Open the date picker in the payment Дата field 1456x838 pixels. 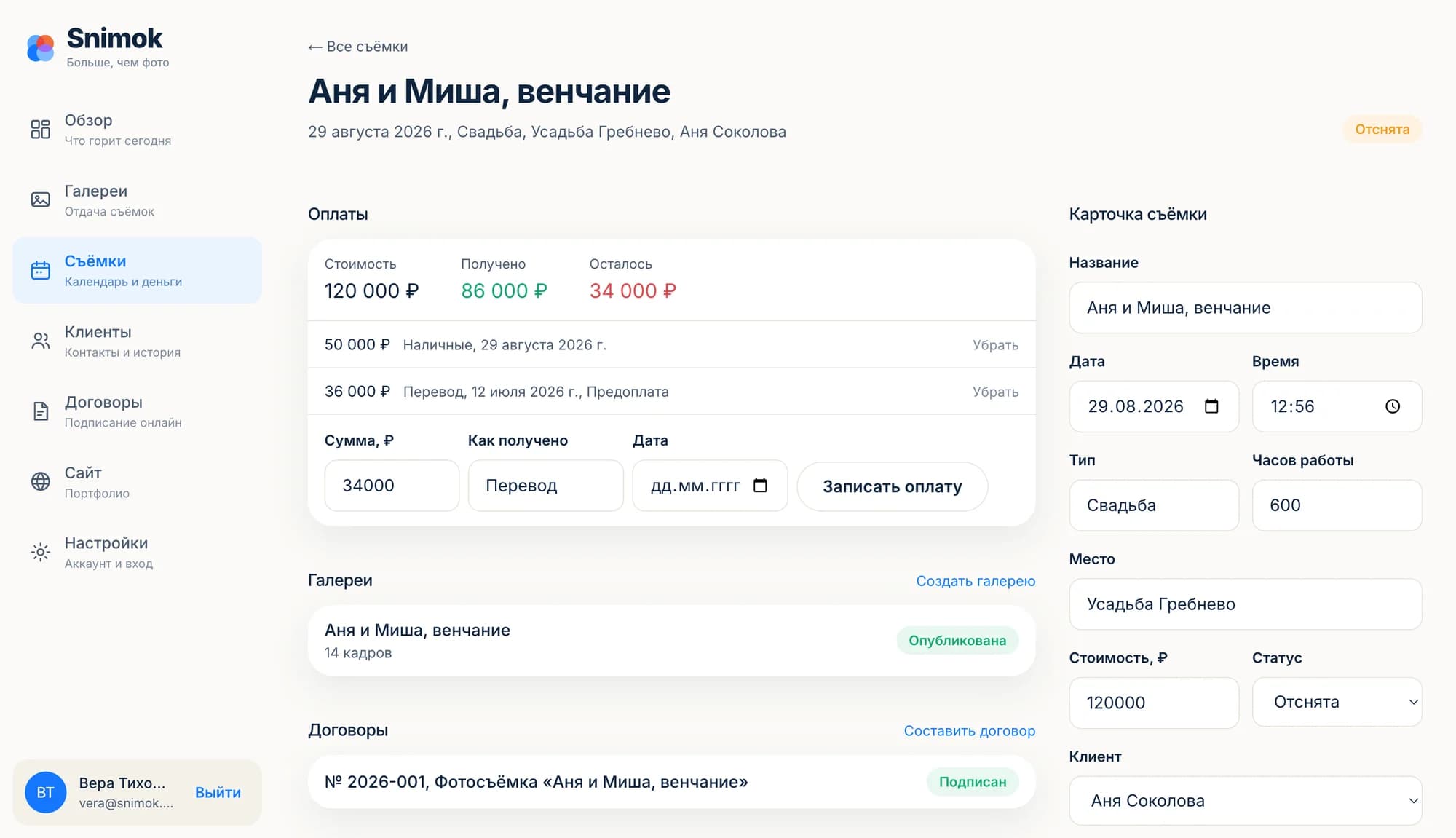pyautogui.click(x=760, y=486)
